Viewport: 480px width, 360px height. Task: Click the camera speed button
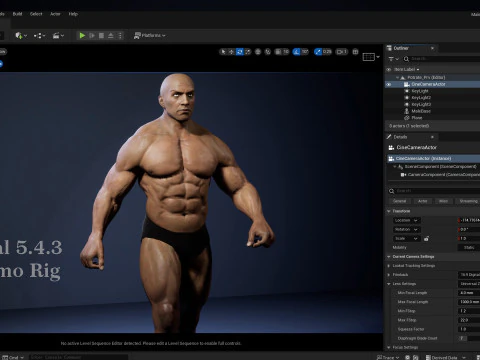pos(342,52)
